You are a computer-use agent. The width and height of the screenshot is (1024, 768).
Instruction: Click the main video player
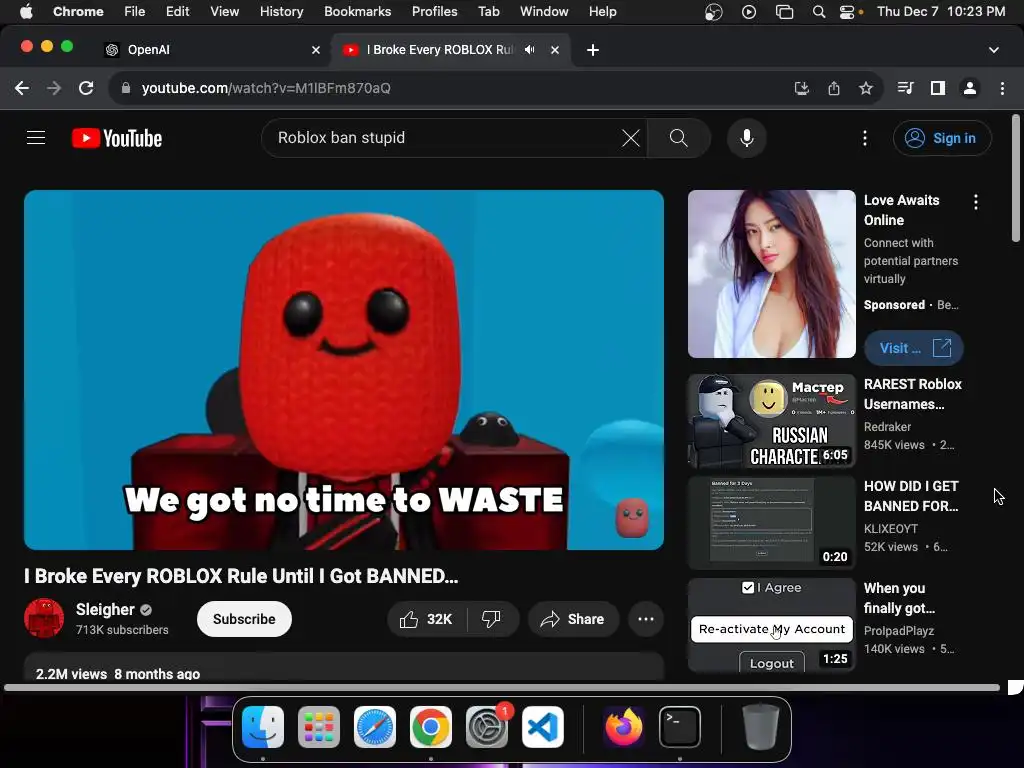tap(344, 370)
